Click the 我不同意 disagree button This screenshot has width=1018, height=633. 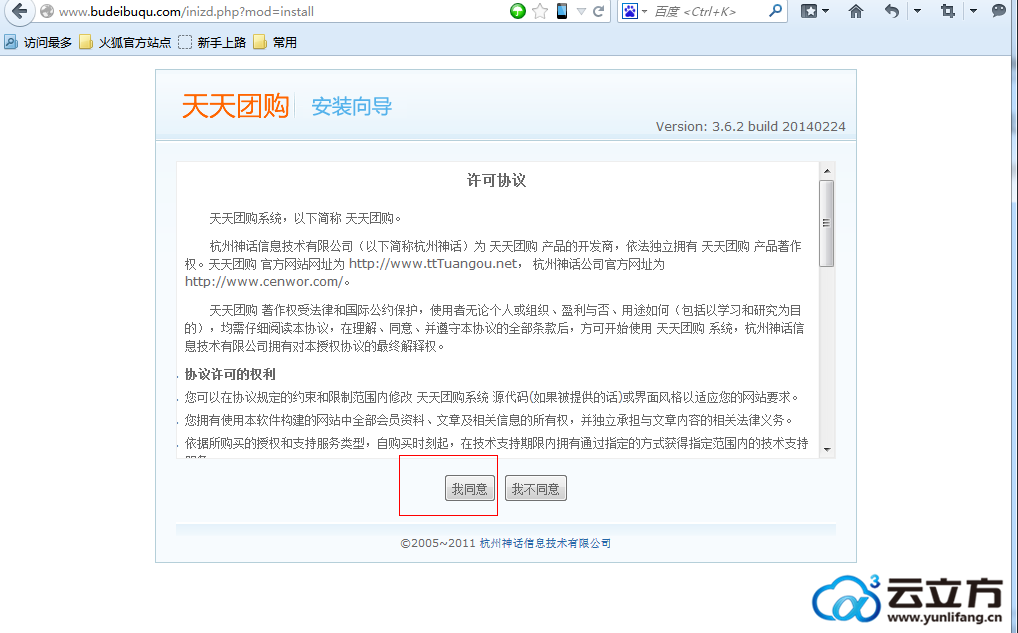point(536,489)
